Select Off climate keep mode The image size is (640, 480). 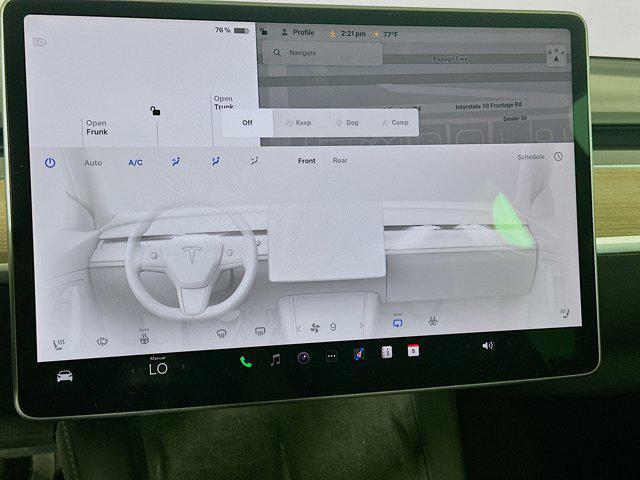click(x=247, y=122)
